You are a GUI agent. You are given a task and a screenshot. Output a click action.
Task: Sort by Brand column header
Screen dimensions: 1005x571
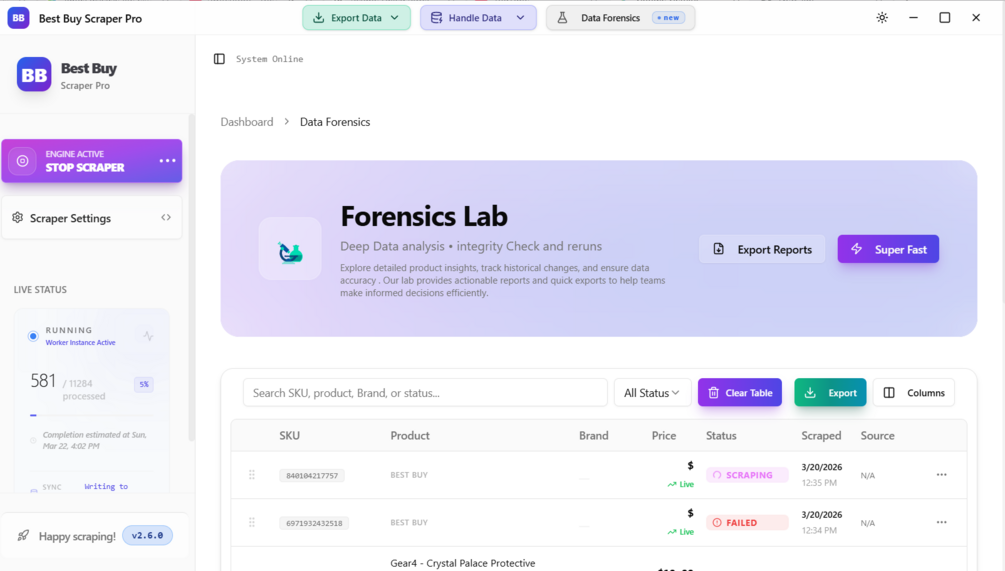[594, 436]
